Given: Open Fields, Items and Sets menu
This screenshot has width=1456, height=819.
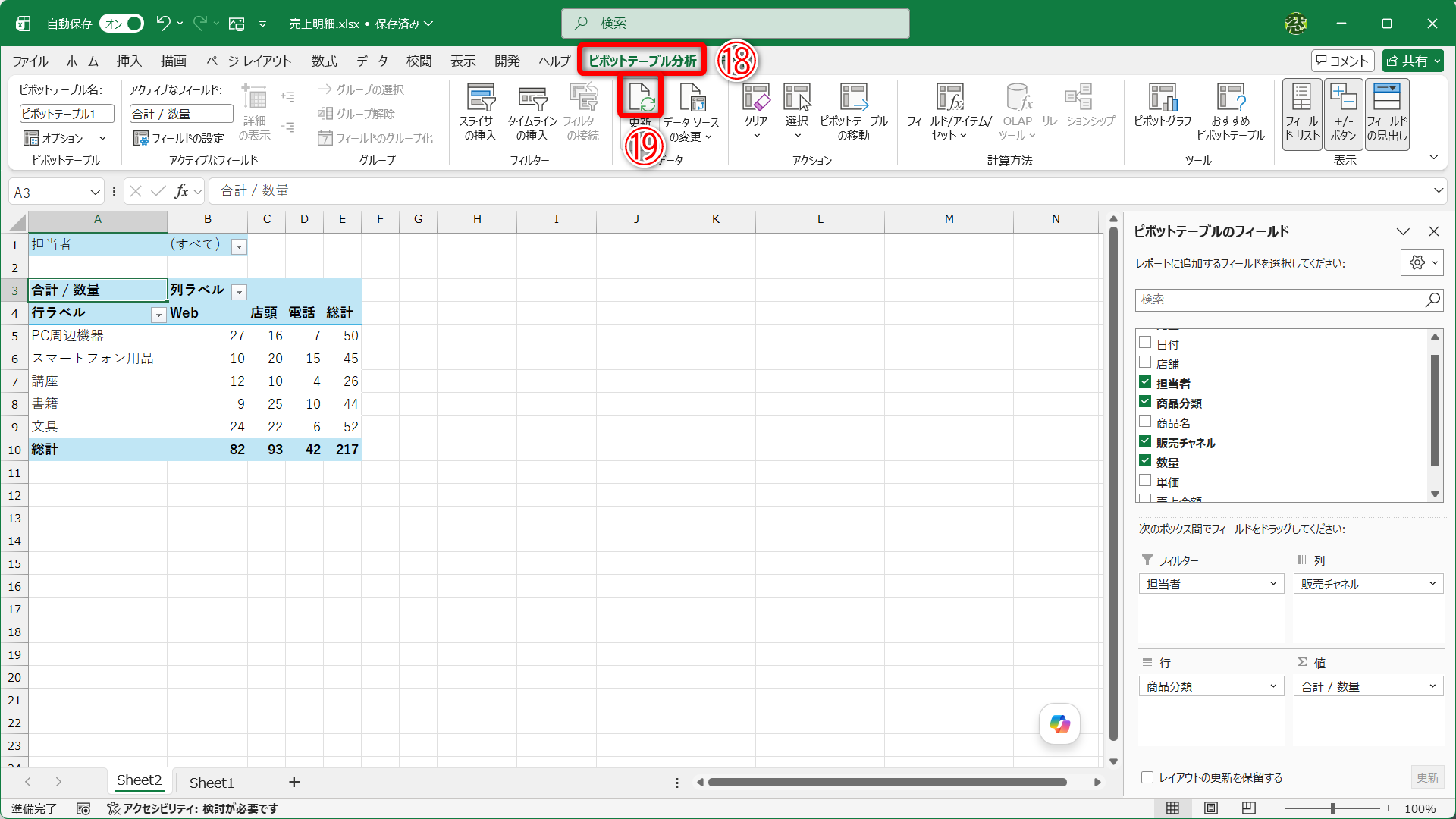Looking at the screenshot, I should [x=949, y=112].
